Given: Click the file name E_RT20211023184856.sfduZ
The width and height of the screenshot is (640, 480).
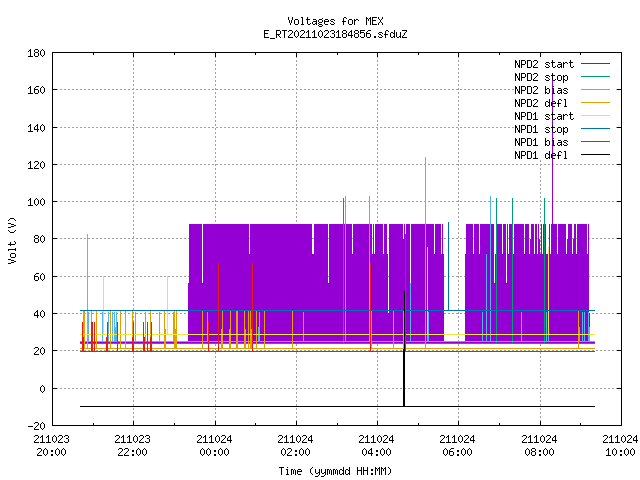Looking at the screenshot, I should [335, 34].
